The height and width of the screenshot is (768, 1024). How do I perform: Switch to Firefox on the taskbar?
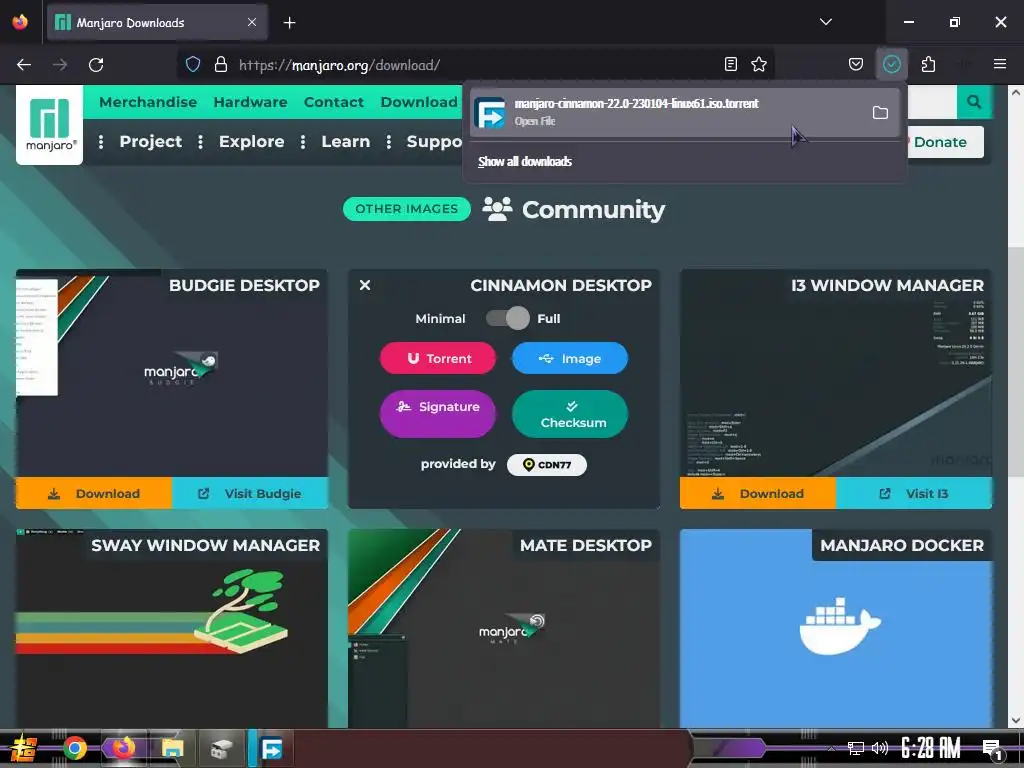[123, 748]
